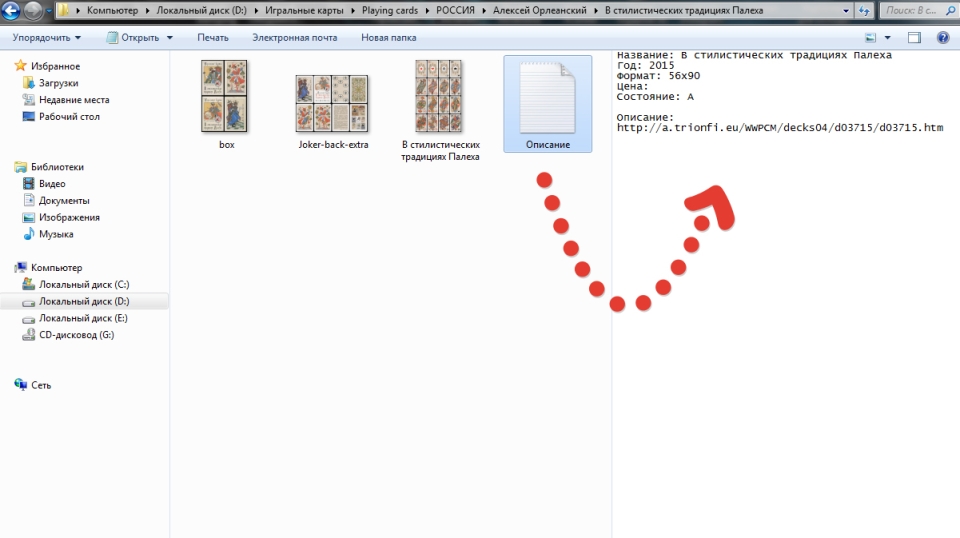The height and width of the screenshot is (538, 960).
Task: Open the Музыка library
Action: (x=56, y=234)
